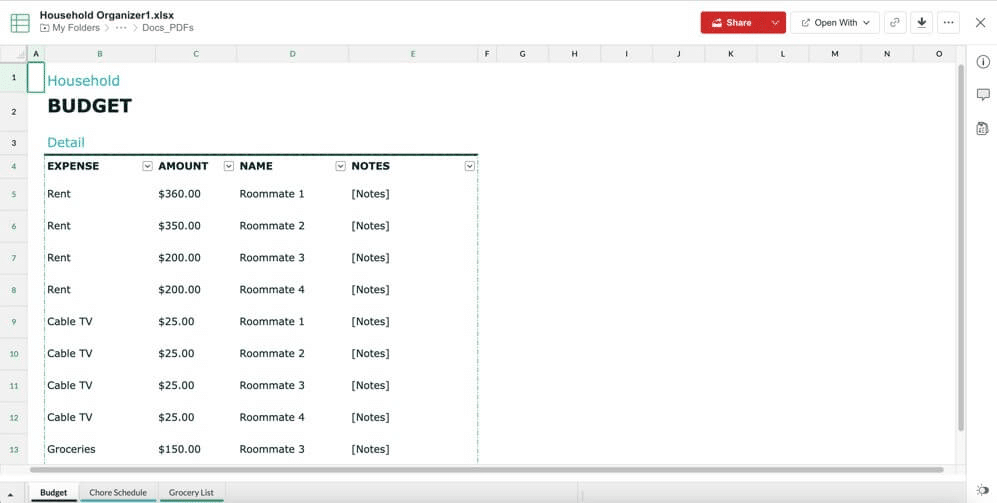Viewport: 997px width, 503px height.
Task: Download the file using the download arrow icon
Action: point(921,22)
